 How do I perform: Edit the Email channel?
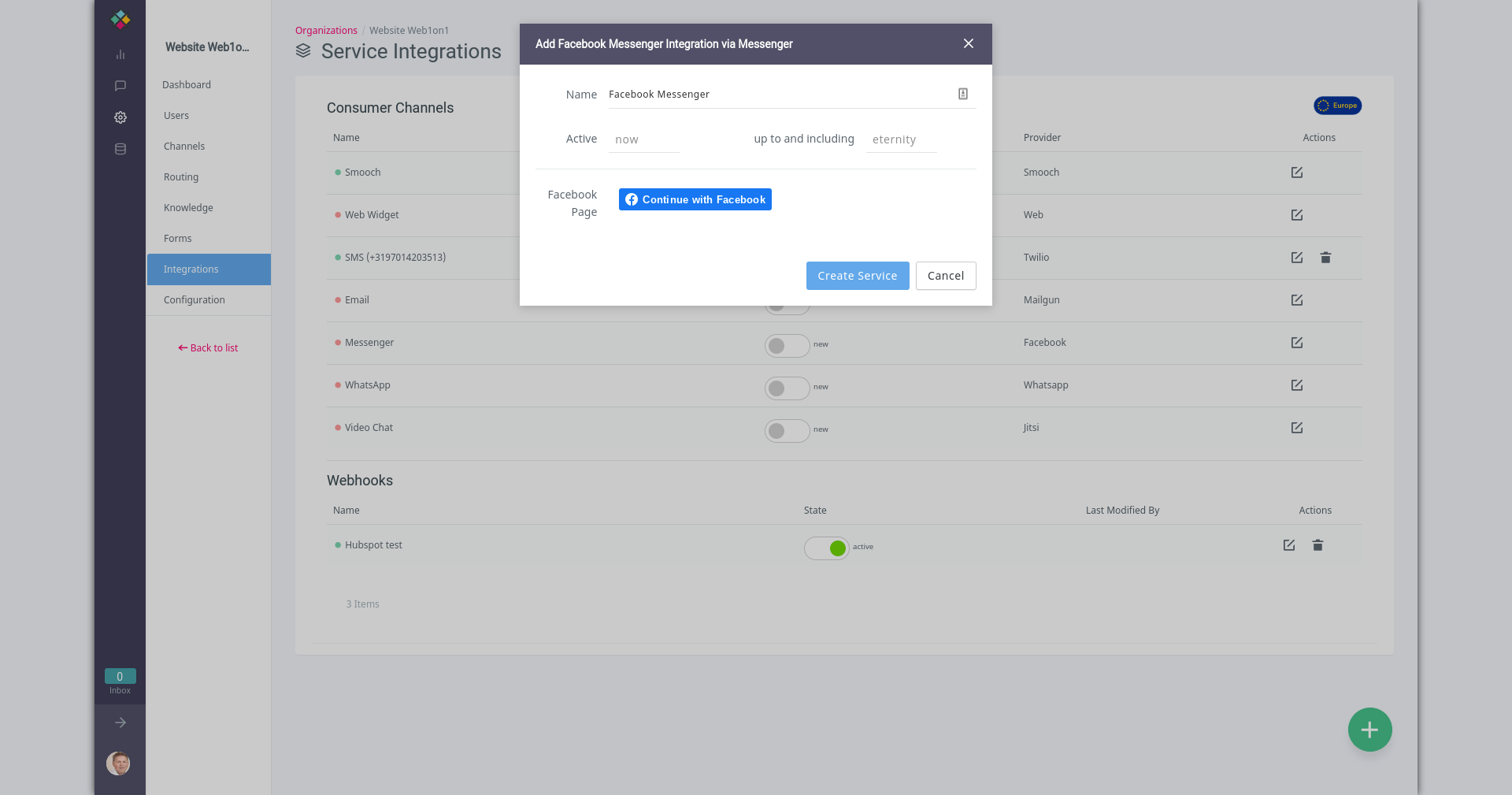pos(1297,300)
